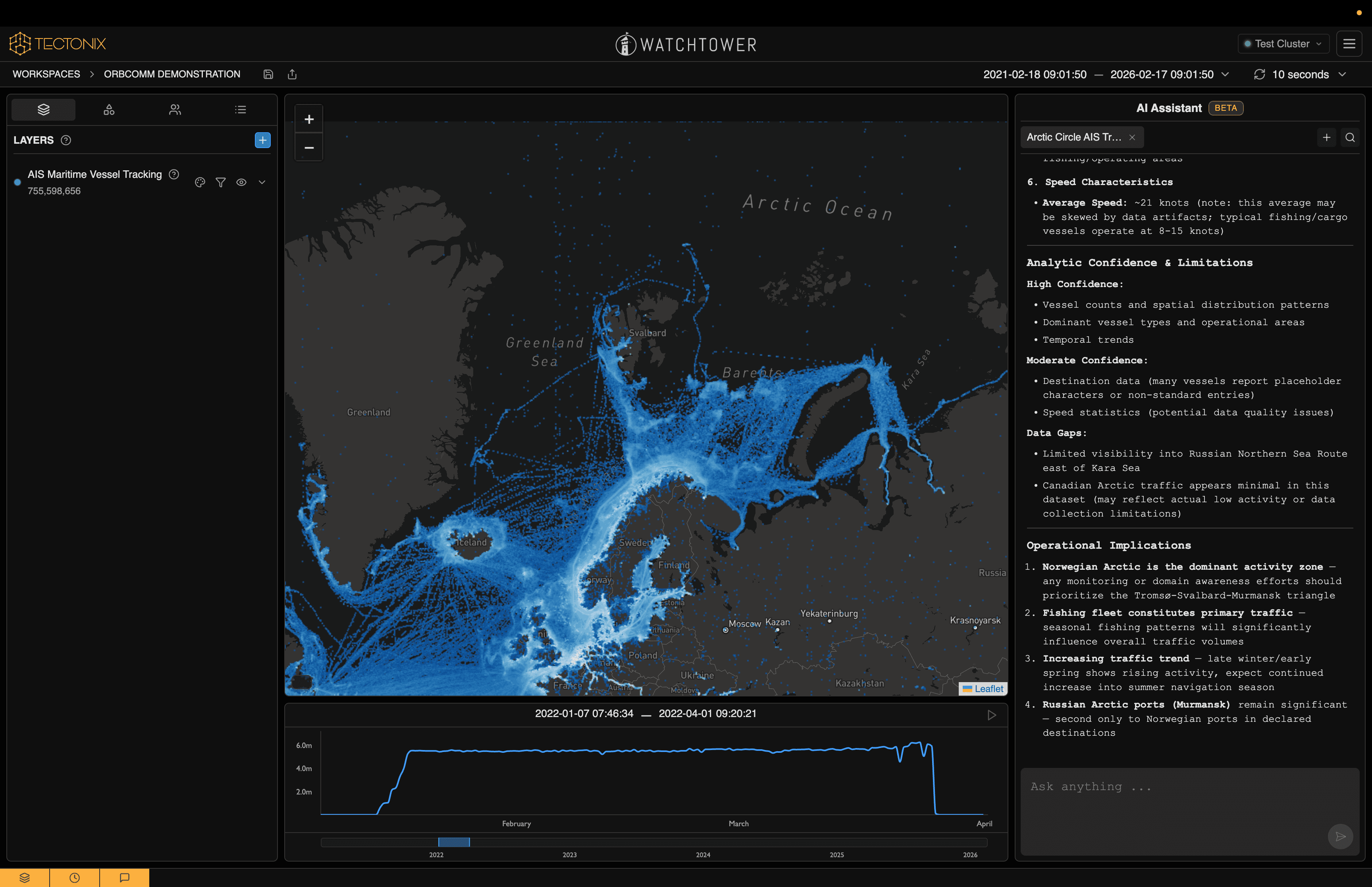This screenshot has width=1372, height=887.
Task: Click the share/export workspace icon
Action: pyautogui.click(x=293, y=74)
